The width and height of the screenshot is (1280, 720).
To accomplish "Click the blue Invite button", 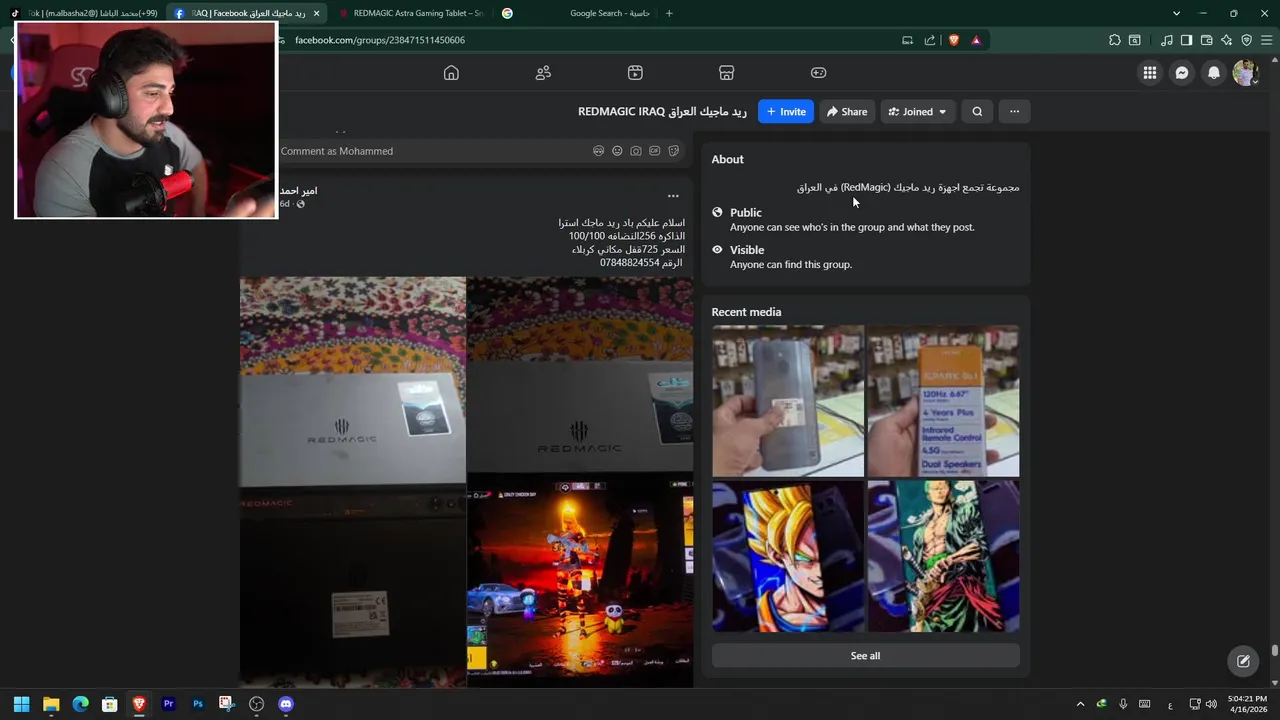I will pyautogui.click(x=786, y=112).
